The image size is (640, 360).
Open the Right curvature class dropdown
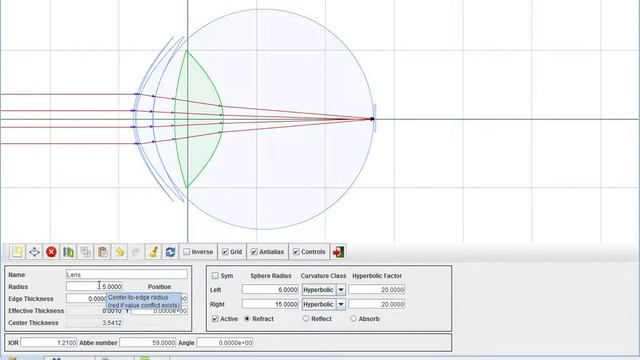[x=340, y=304]
